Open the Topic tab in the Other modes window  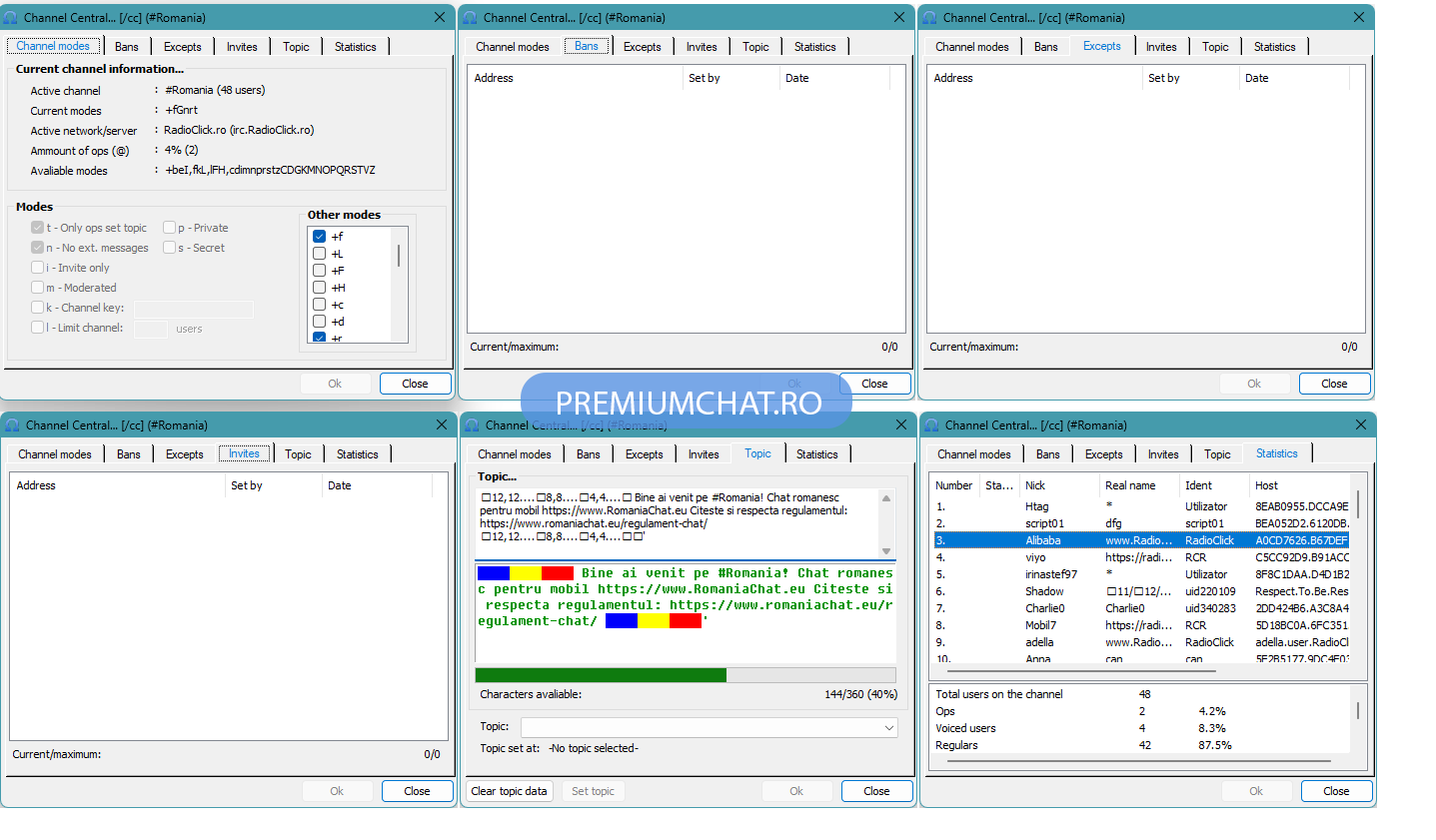tap(296, 47)
